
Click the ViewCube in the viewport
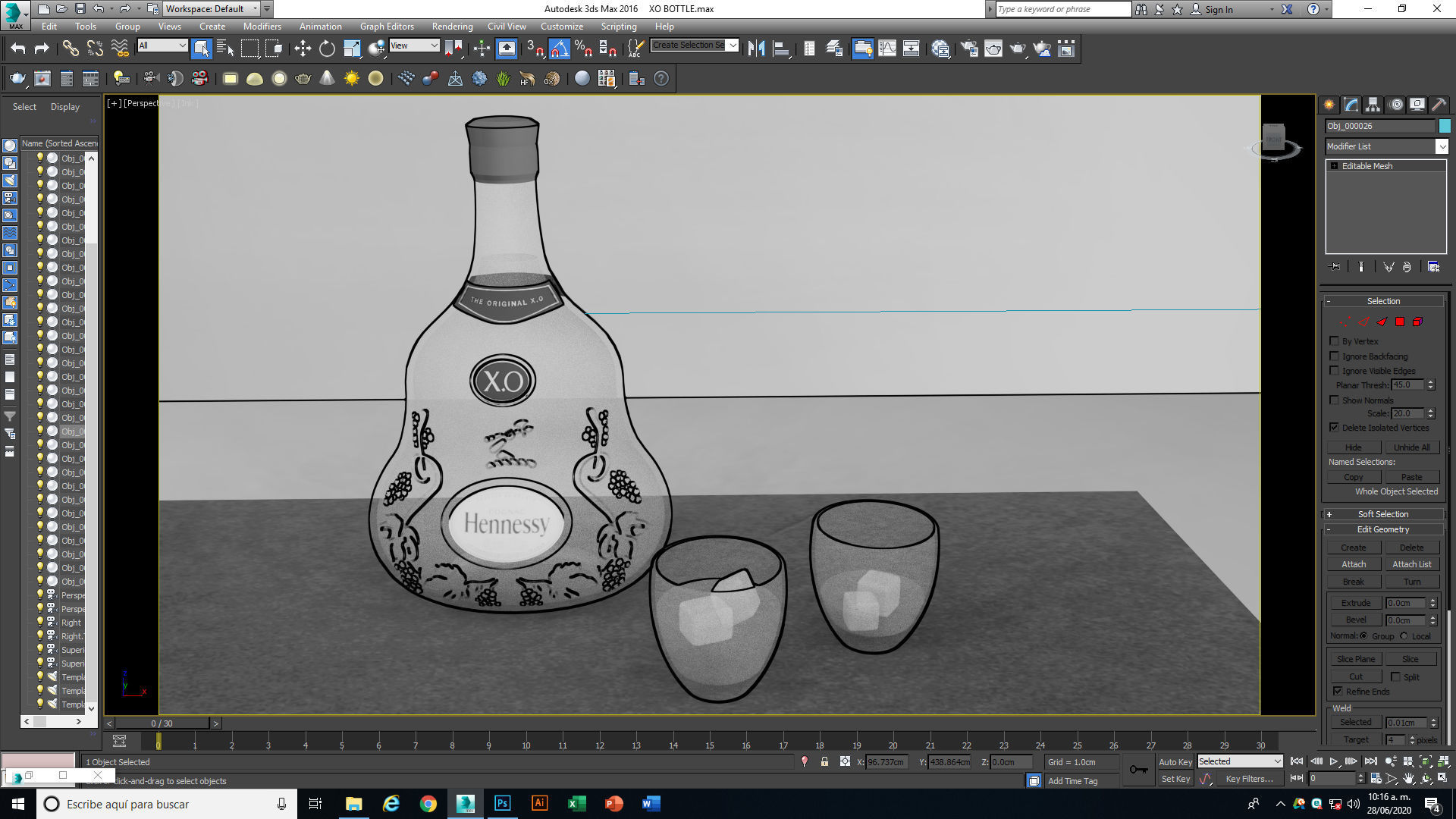point(1274,140)
